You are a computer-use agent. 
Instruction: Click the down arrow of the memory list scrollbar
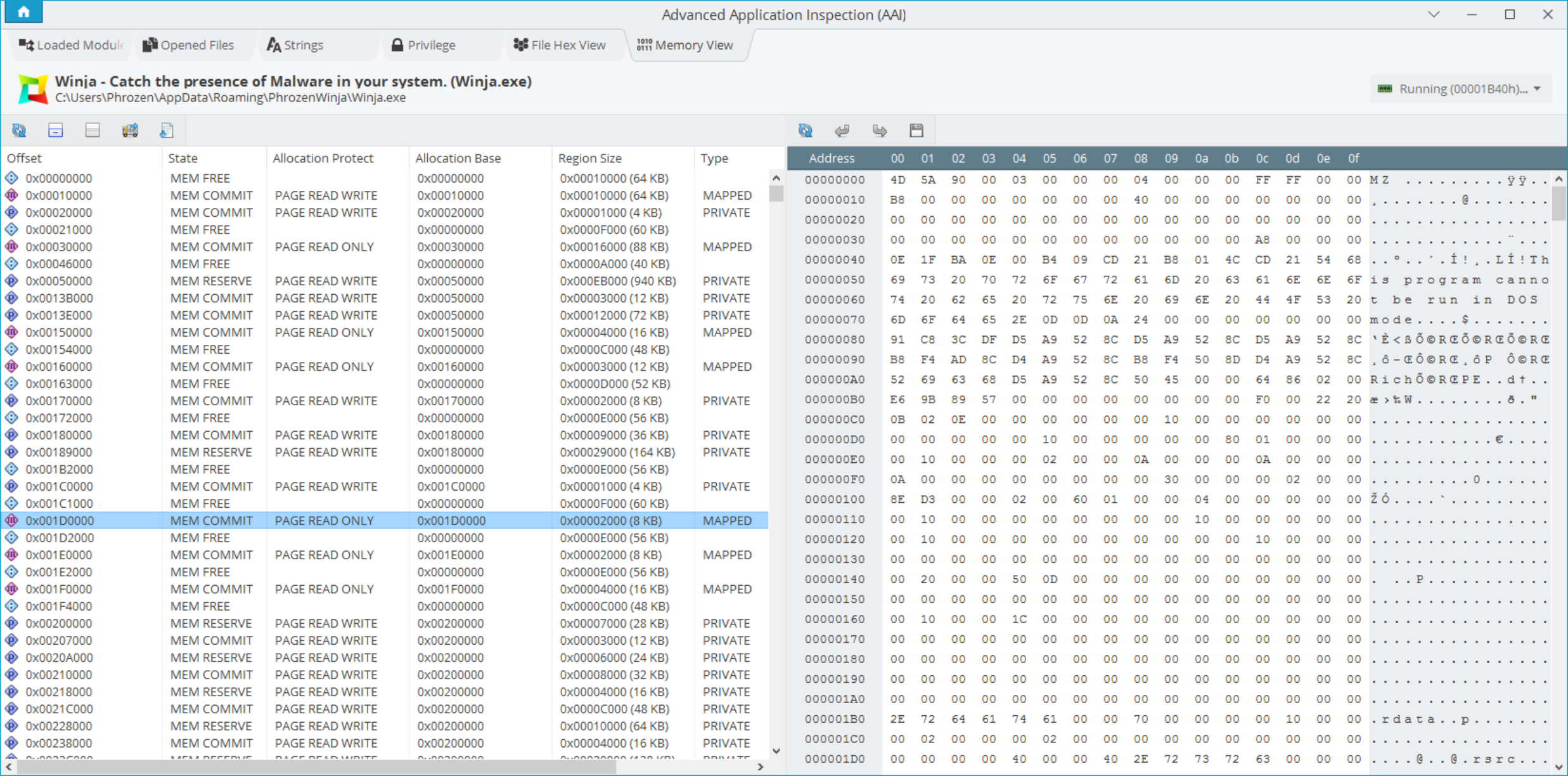click(x=776, y=751)
